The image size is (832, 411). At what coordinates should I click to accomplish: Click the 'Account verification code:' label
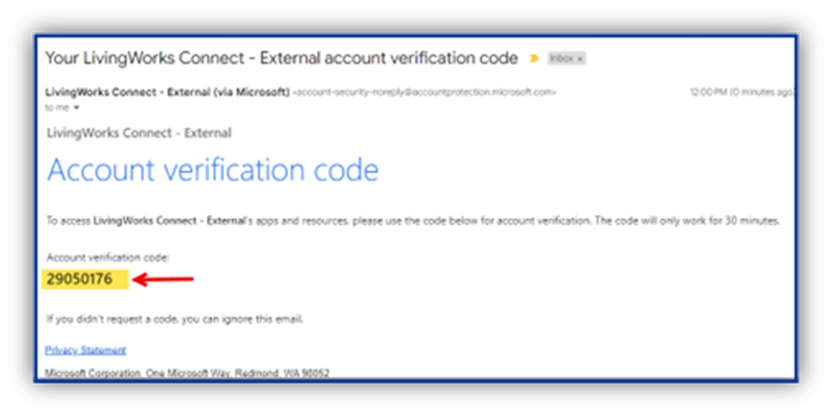108,257
